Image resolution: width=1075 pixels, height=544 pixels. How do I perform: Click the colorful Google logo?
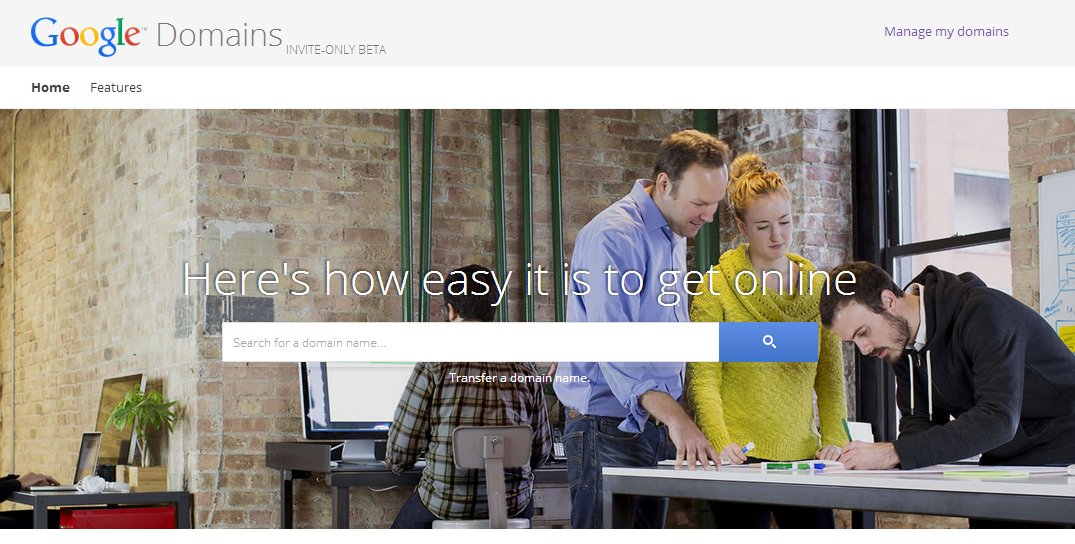pyautogui.click(x=88, y=36)
